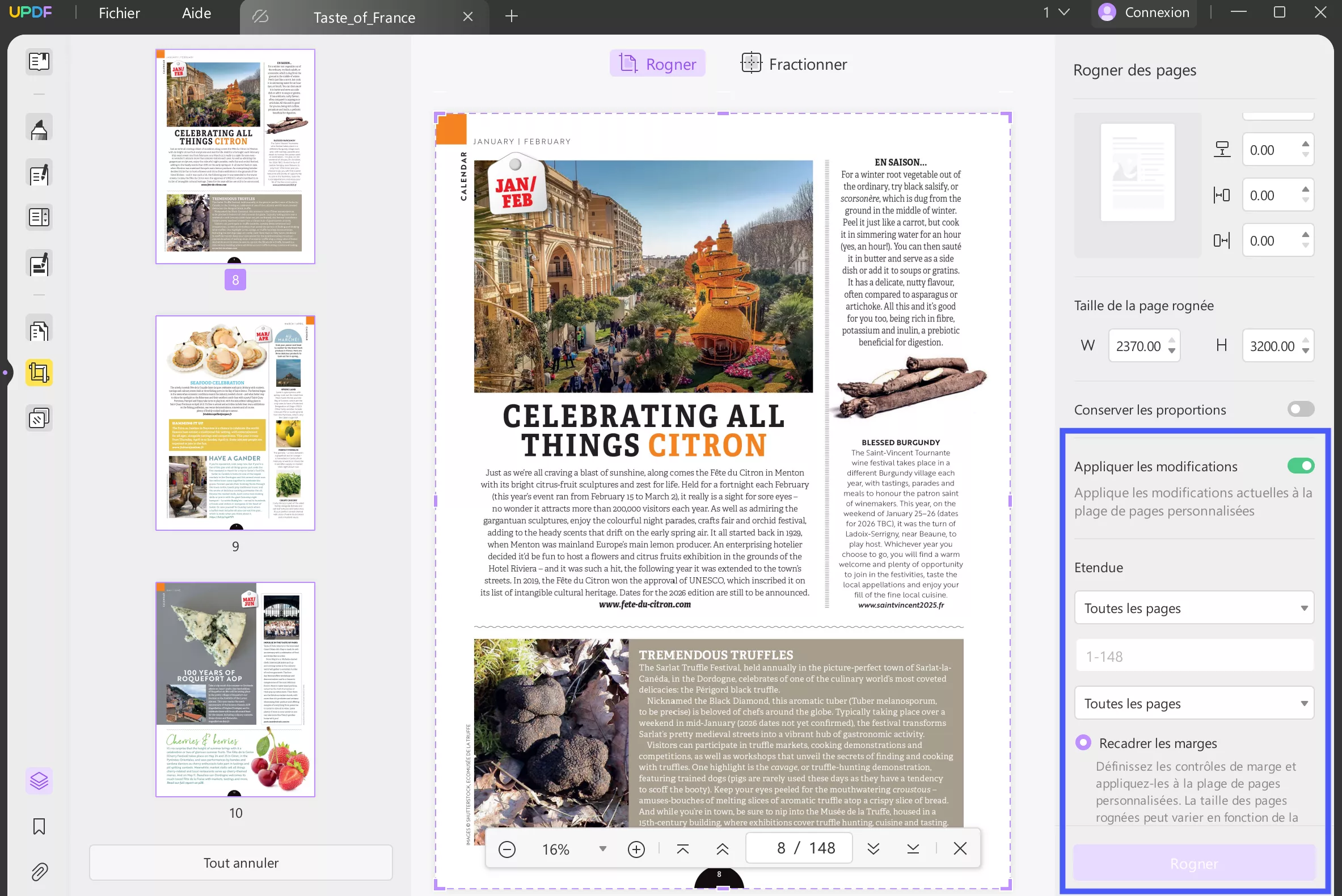The width and height of the screenshot is (1342, 896).
Task: Click the Tout annuler button
Action: [240, 863]
